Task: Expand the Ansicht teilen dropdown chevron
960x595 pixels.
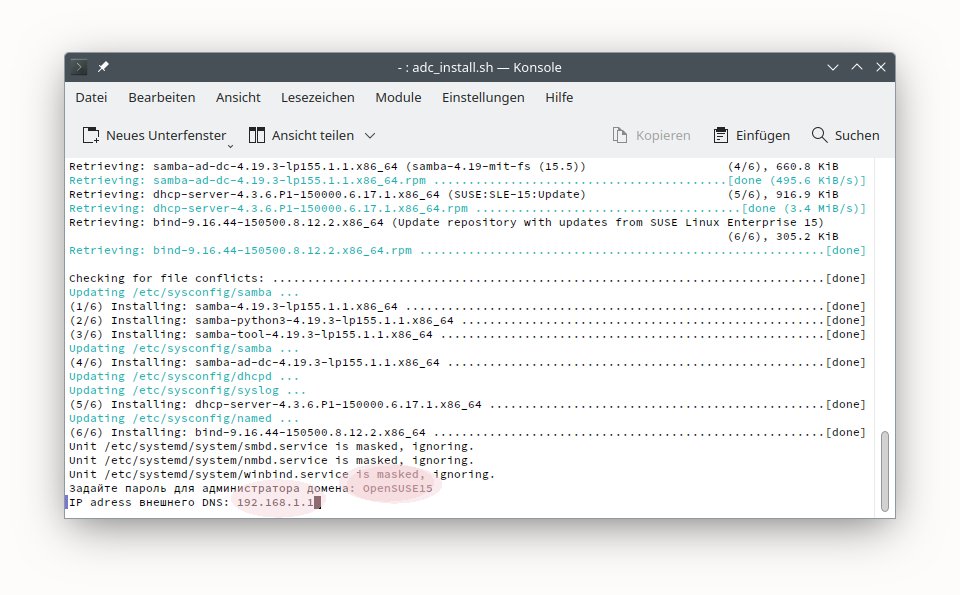Action: pyautogui.click(x=370, y=135)
